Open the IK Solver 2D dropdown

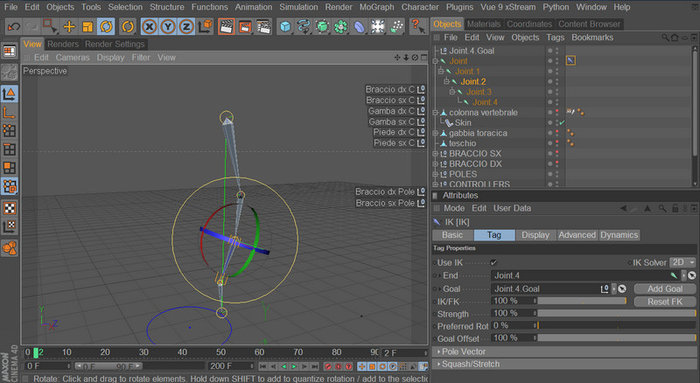pyautogui.click(x=683, y=262)
